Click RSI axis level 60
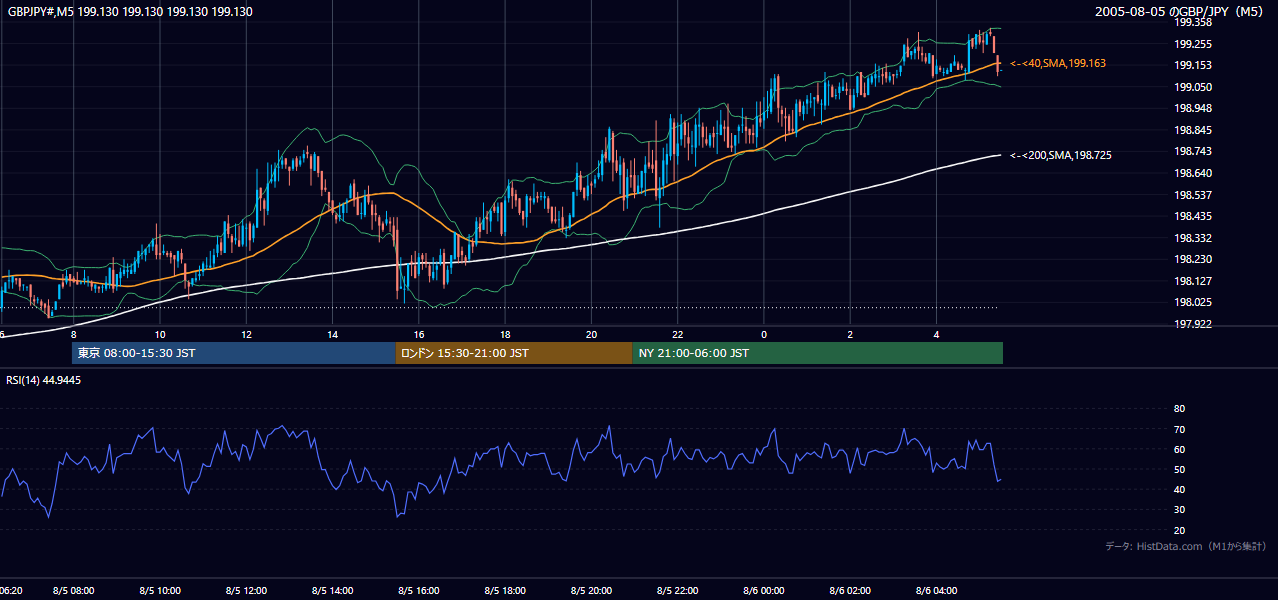This screenshot has width=1278, height=600. tap(1179, 449)
